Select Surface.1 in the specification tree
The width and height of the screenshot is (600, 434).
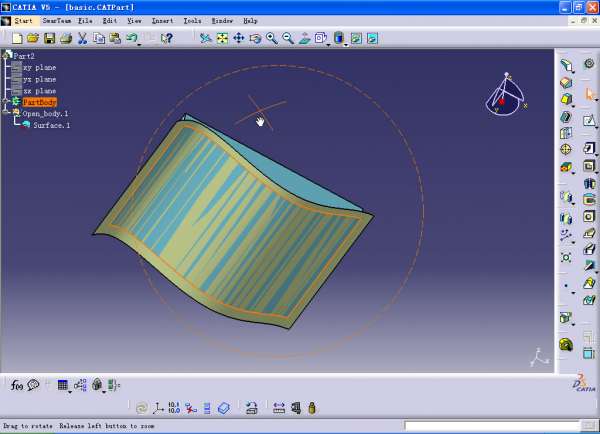click(51, 125)
